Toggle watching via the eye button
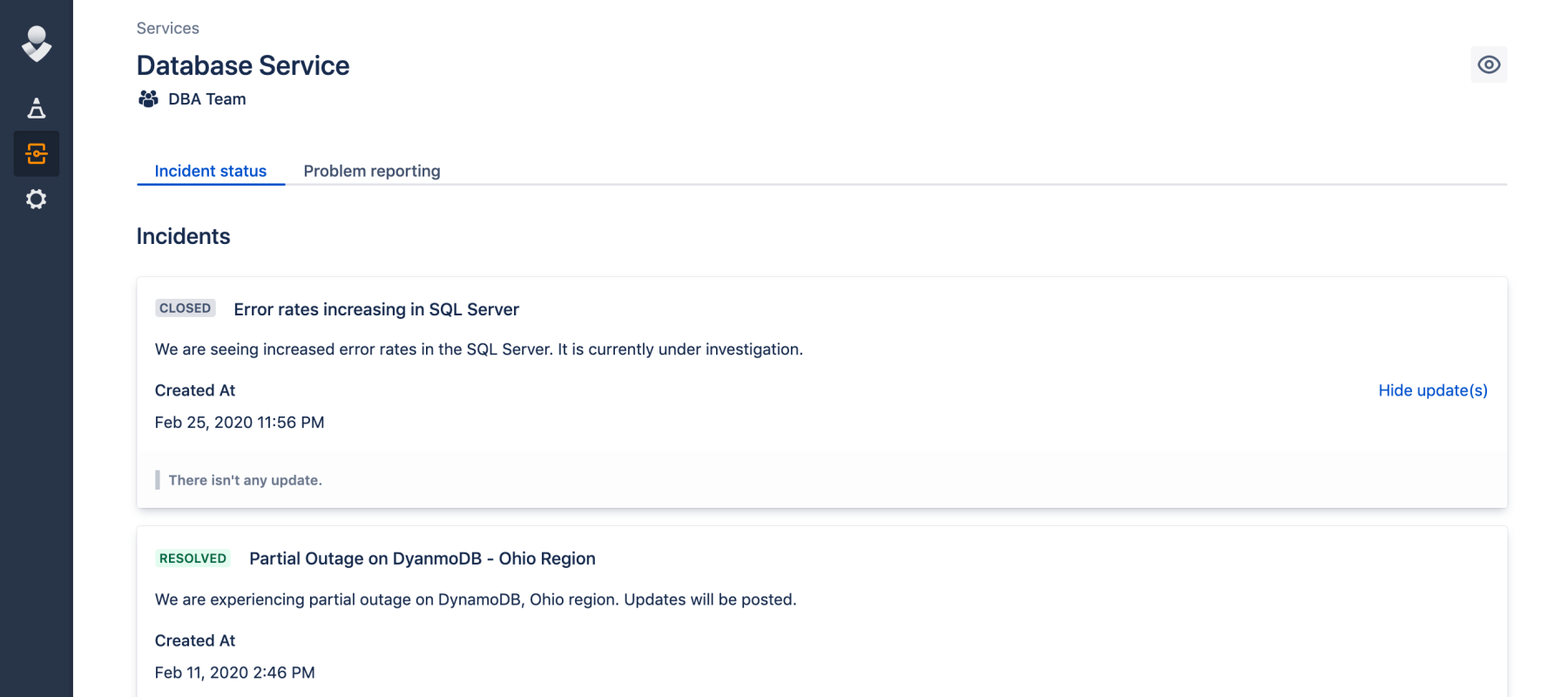 (1489, 64)
